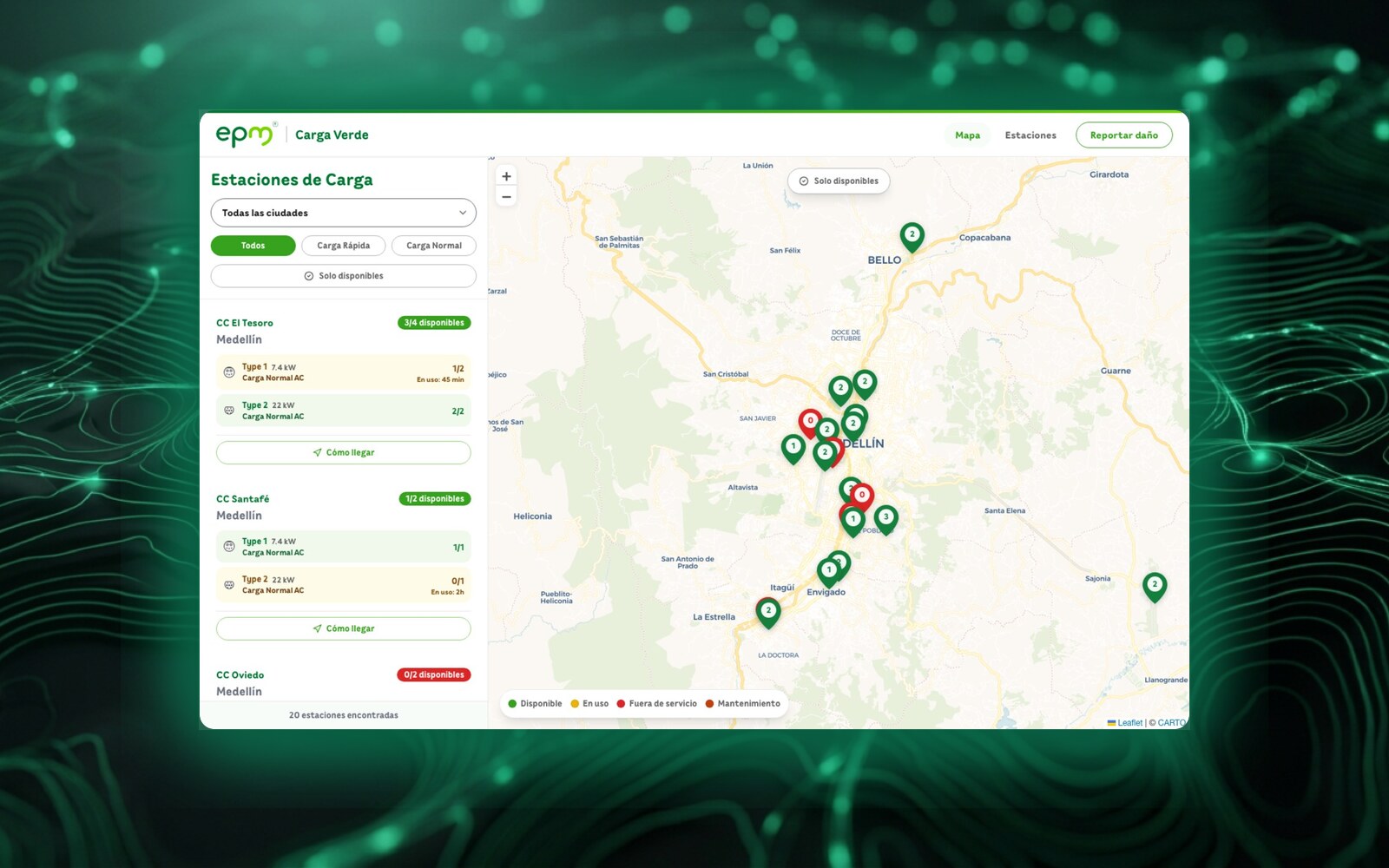Click the 0/2 disponibles badge

434,674
